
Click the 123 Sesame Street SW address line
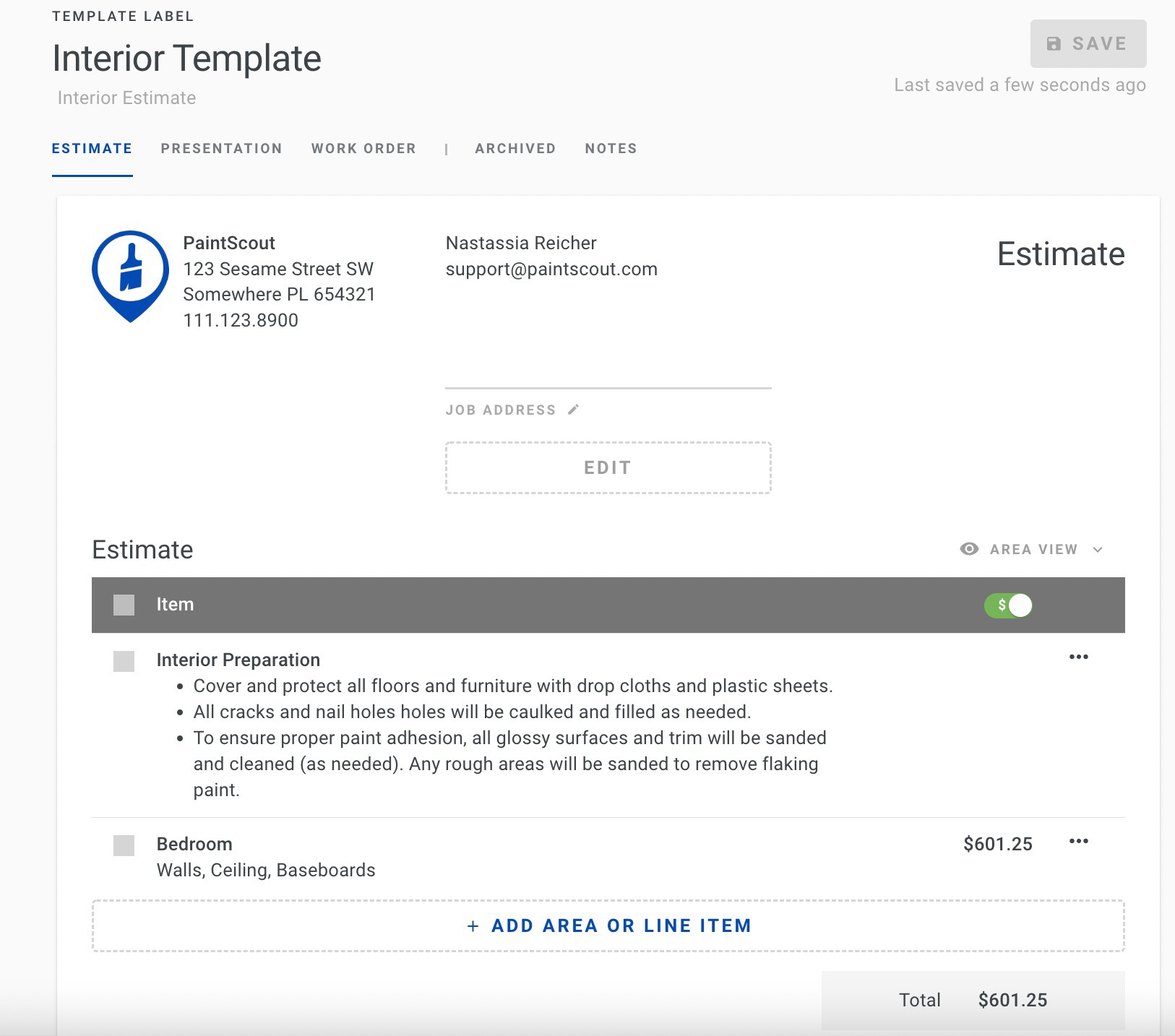click(x=278, y=269)
